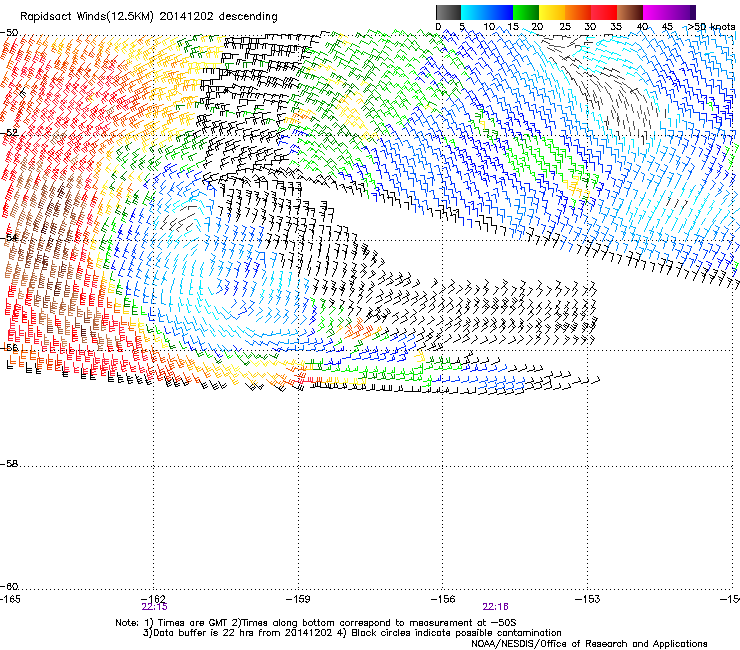
Task: Click the red 30-35 knots legend segment
Action: 604,12
